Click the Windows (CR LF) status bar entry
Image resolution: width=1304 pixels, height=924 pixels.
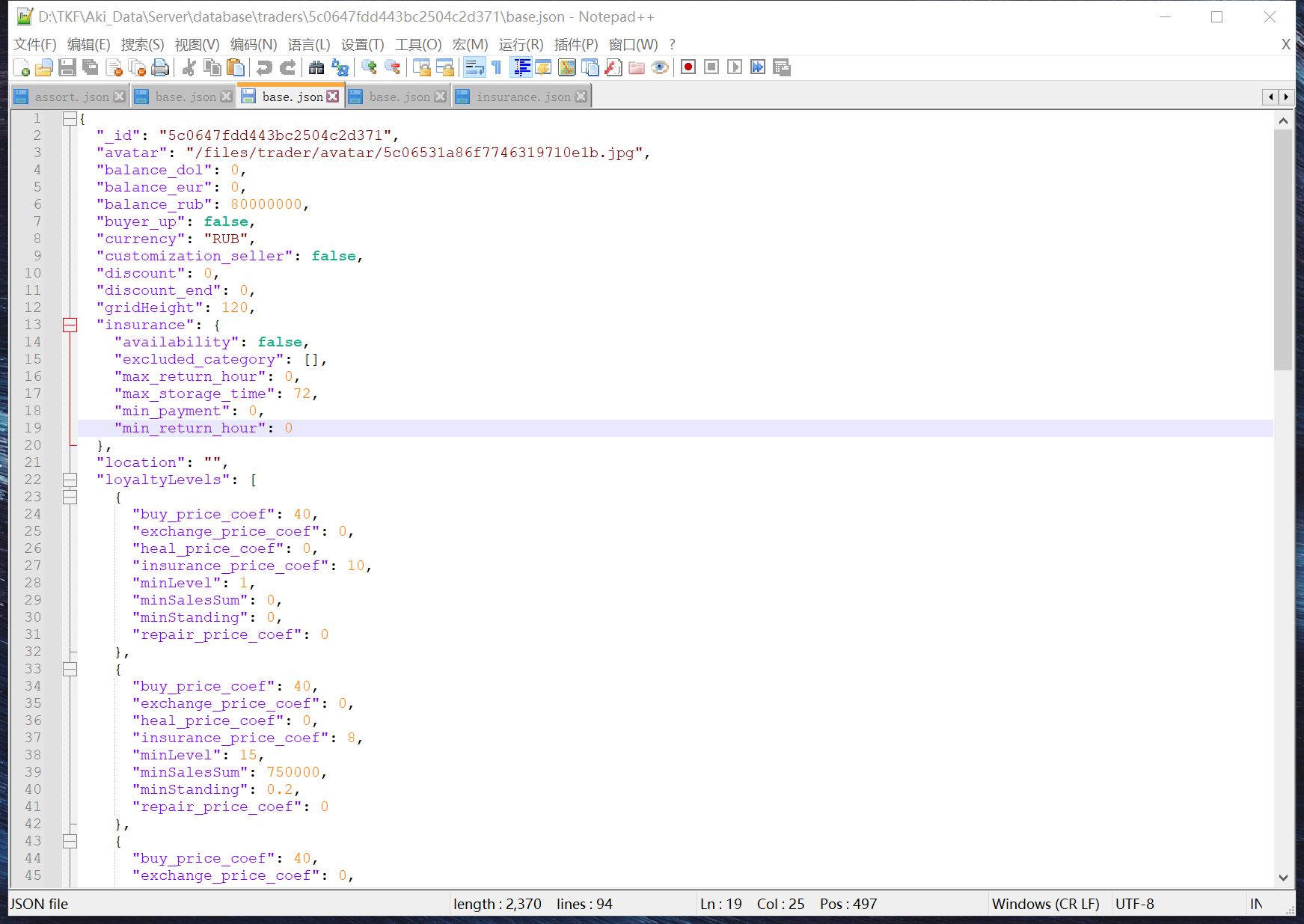[x=1045, y=904]
